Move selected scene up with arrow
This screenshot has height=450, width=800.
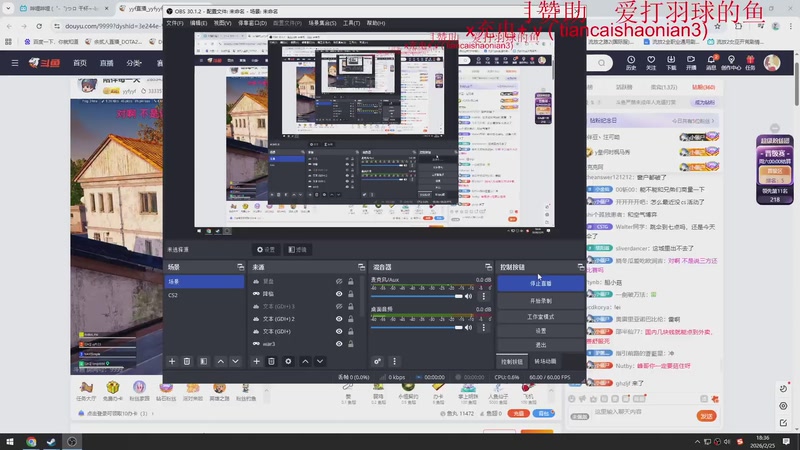tap(220, 361)
